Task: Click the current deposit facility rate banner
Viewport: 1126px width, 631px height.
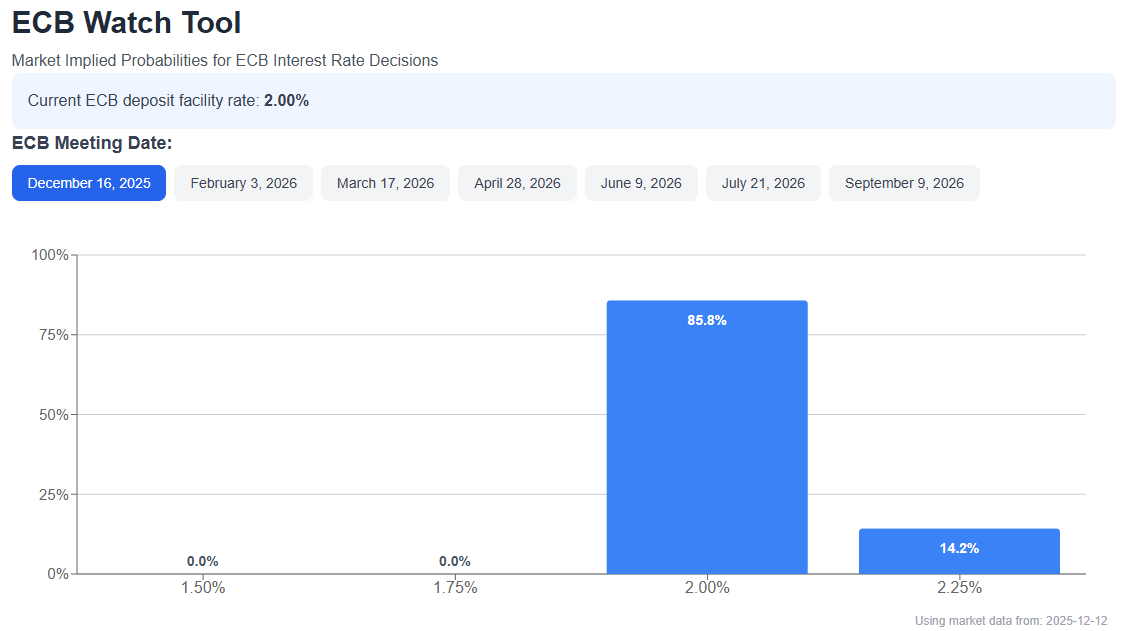Action: pos(563,101)
